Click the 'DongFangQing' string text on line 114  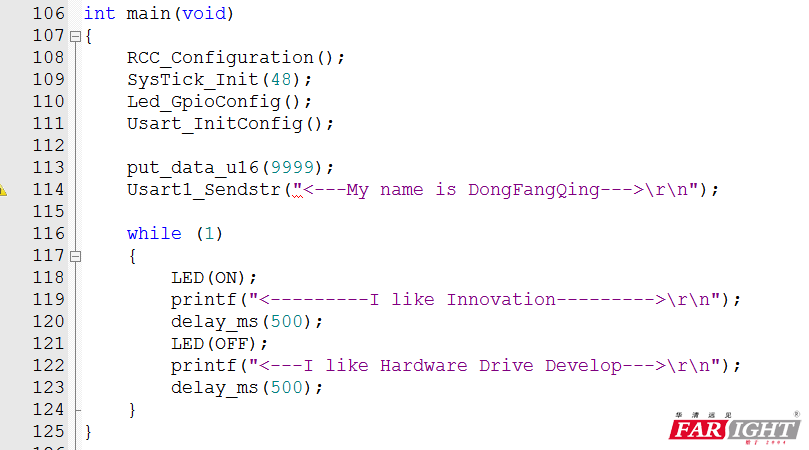tap(534, 190)
